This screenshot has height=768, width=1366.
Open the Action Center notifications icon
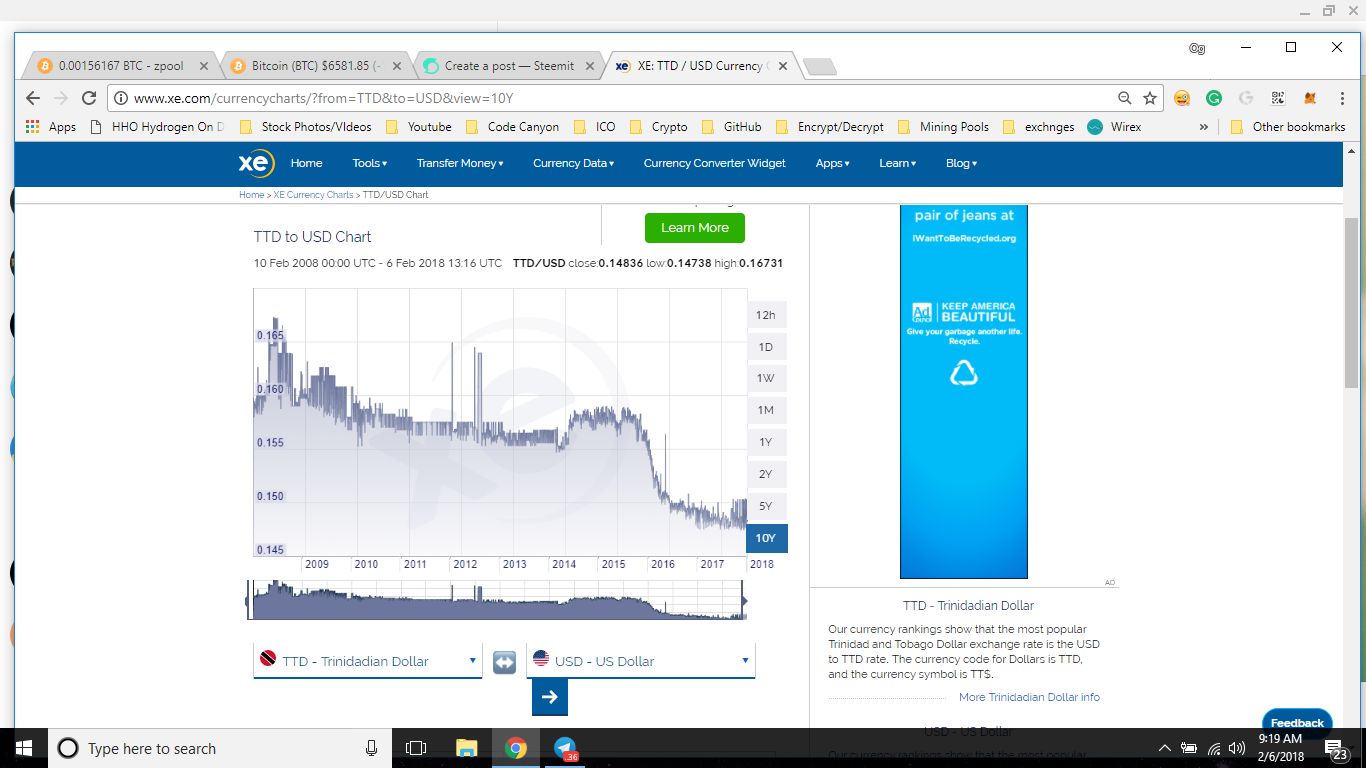[x=1336, y=748]
